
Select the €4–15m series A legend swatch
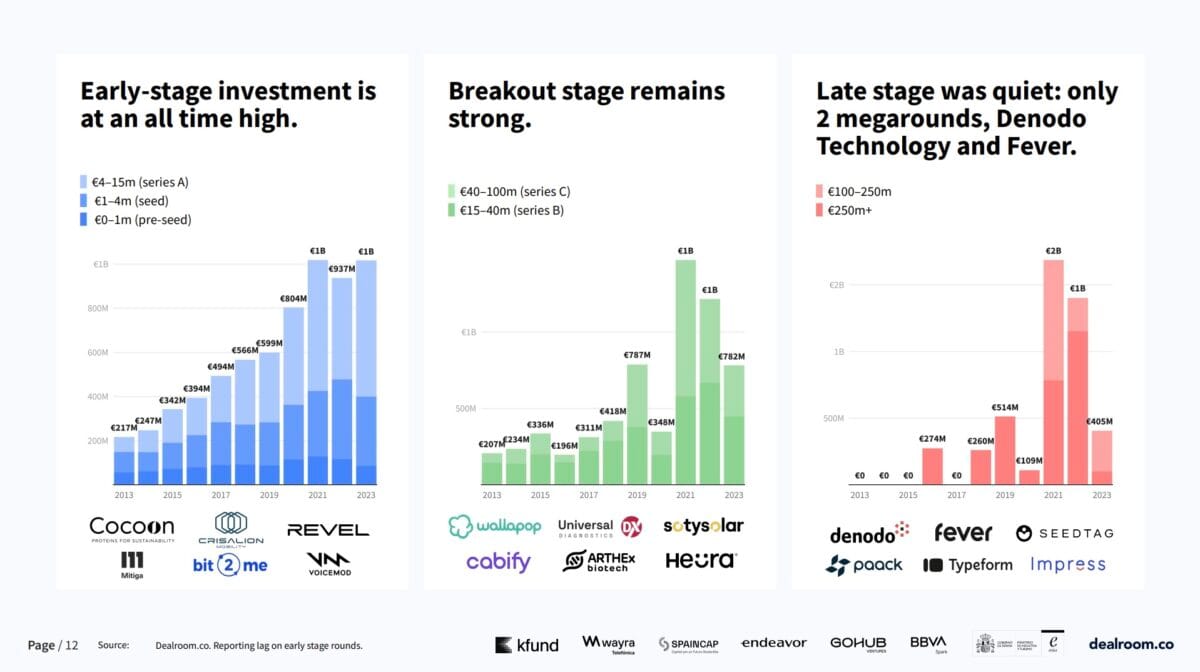pos(85,182)
